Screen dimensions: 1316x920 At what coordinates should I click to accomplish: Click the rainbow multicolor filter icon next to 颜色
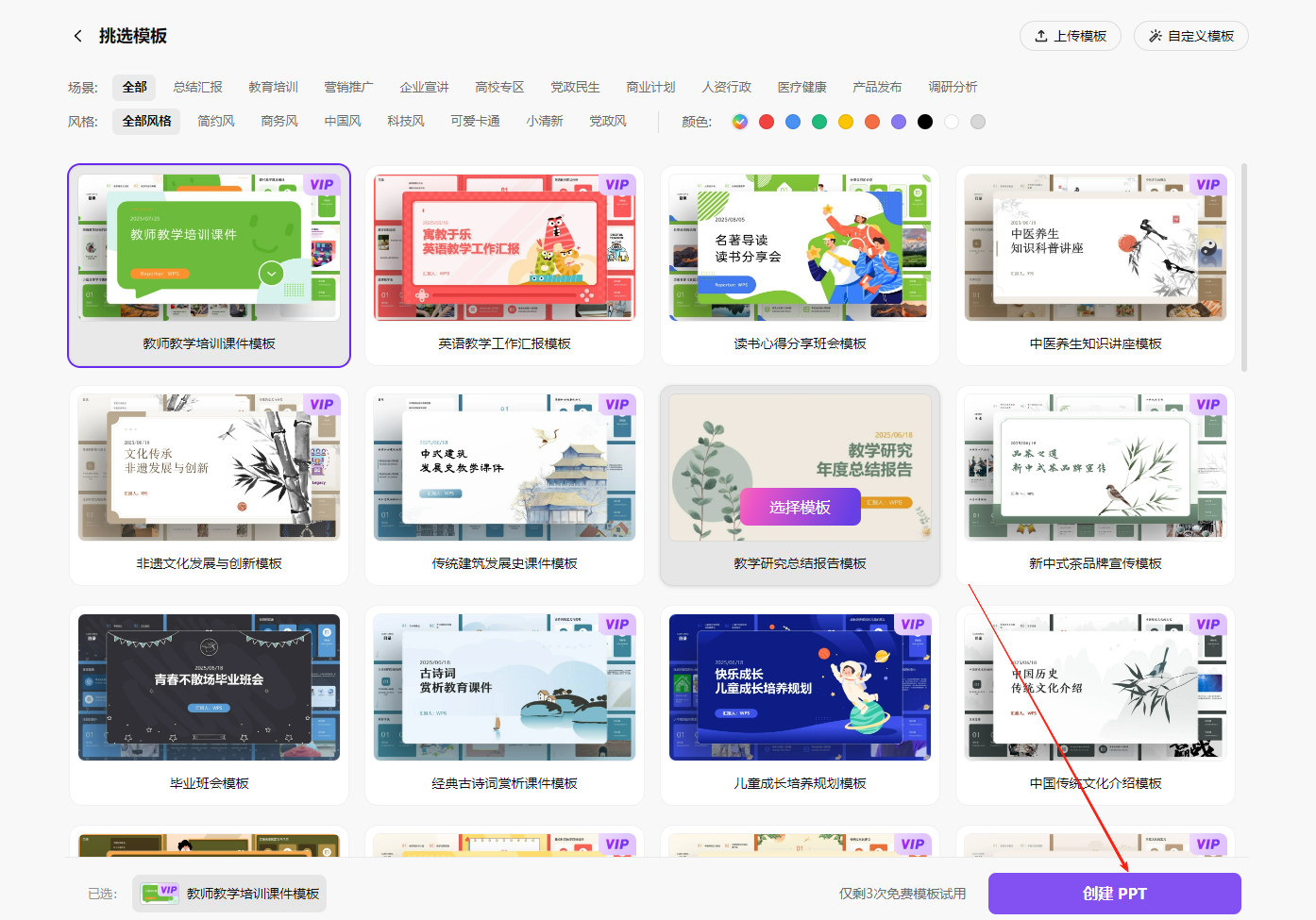[739, 121]
